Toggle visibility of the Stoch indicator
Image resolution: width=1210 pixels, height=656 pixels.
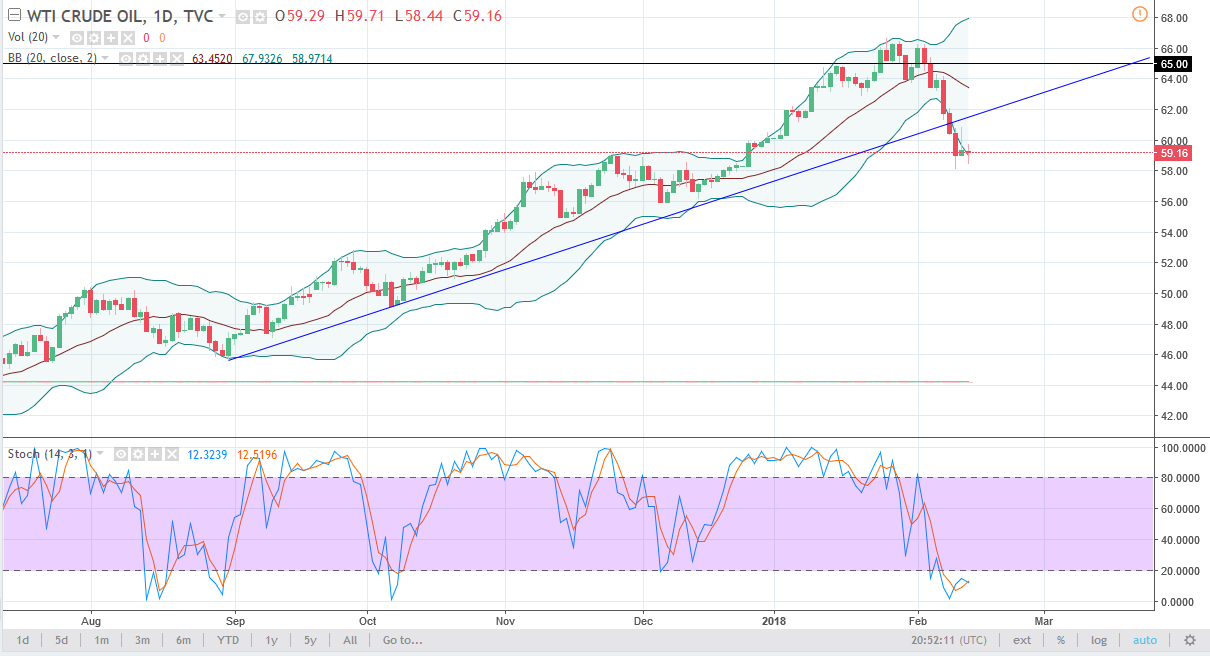121,454
